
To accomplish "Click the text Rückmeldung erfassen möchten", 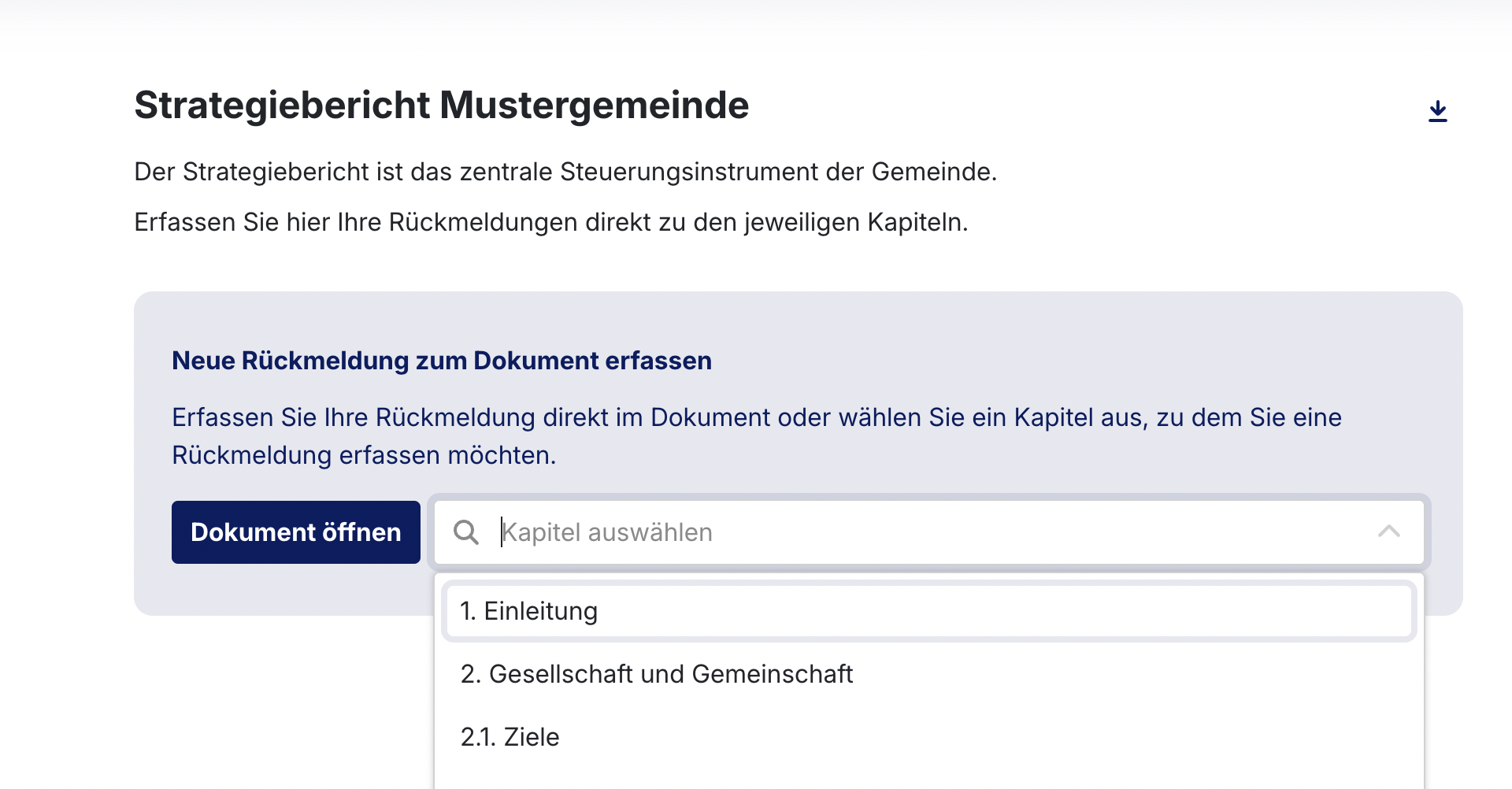I will coord(364,455).
